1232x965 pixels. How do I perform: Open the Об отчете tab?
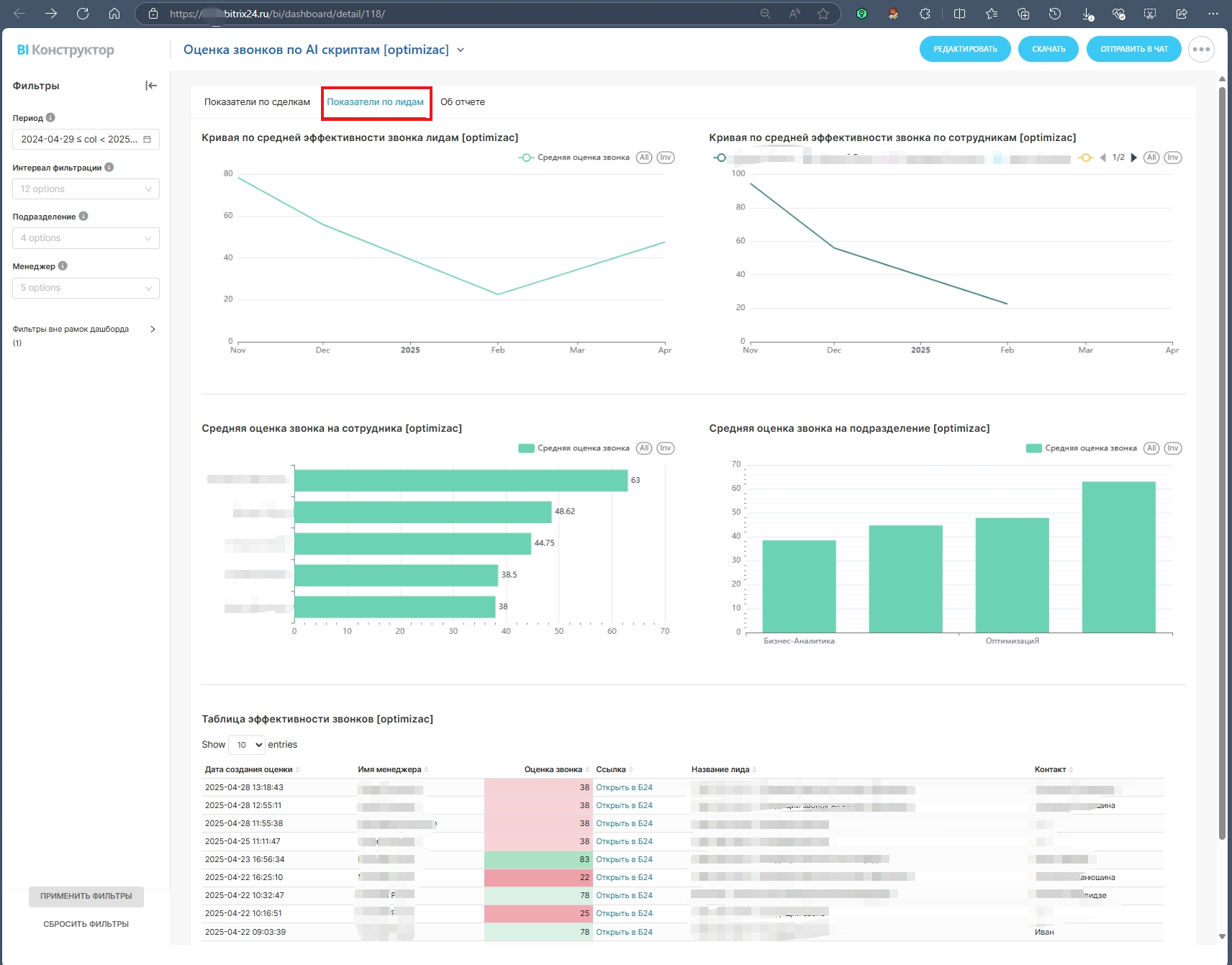coord(463,102)
